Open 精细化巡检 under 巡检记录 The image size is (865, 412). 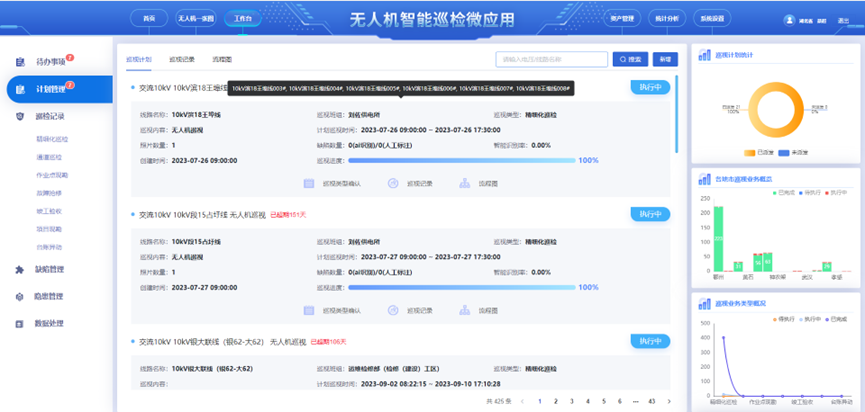[x=52, y=140]
